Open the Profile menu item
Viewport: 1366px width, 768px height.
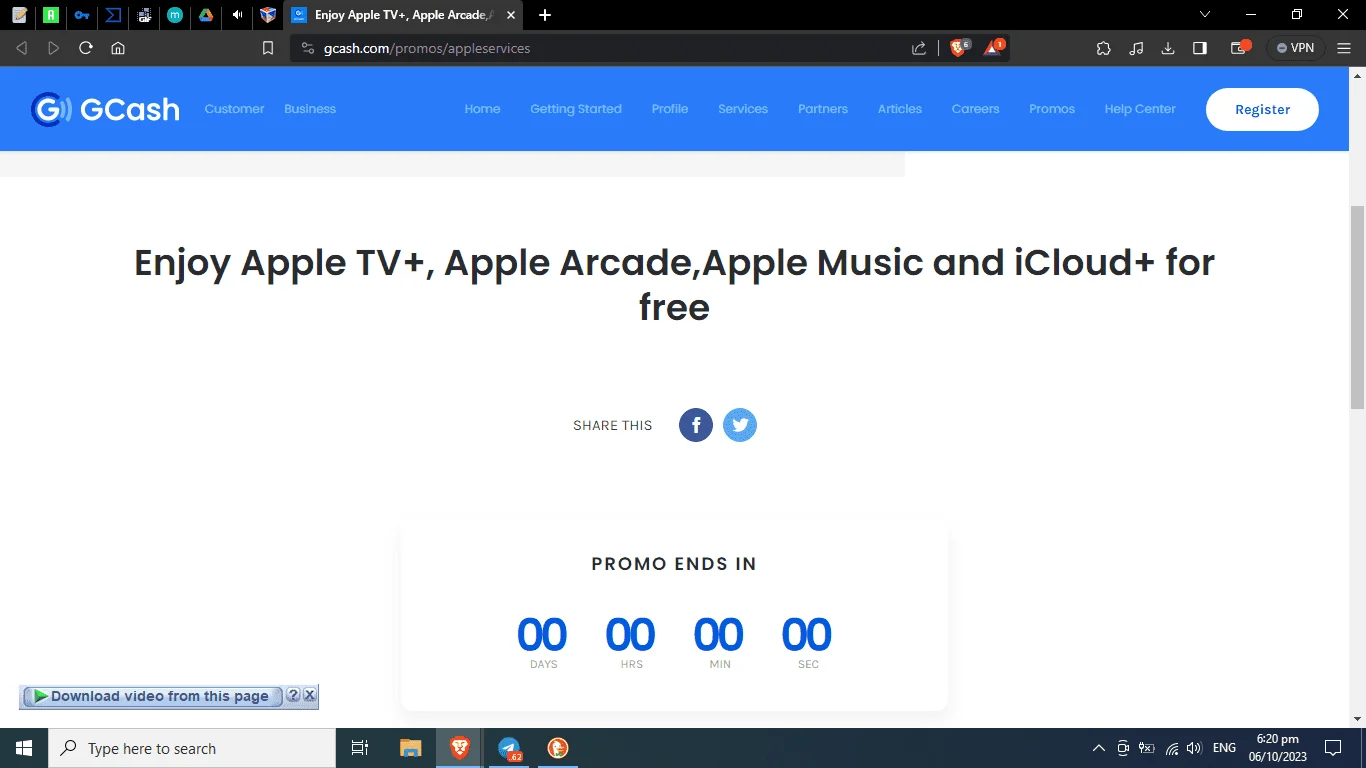coord(670,109)
